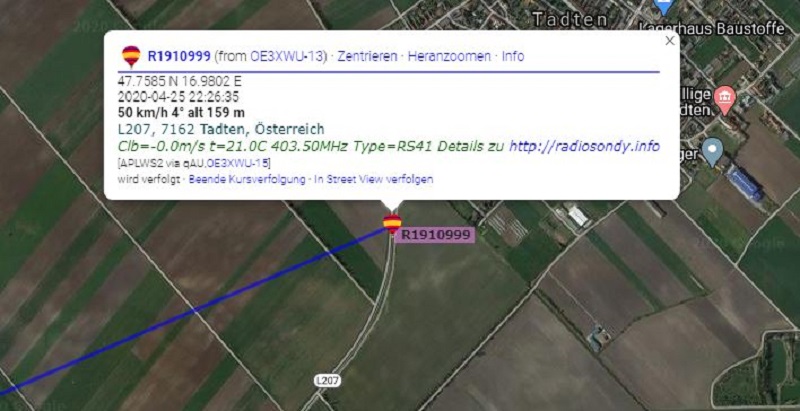Click the L207 road shield
The height and width of the screenshot is (411, 800).
(327, 380)
